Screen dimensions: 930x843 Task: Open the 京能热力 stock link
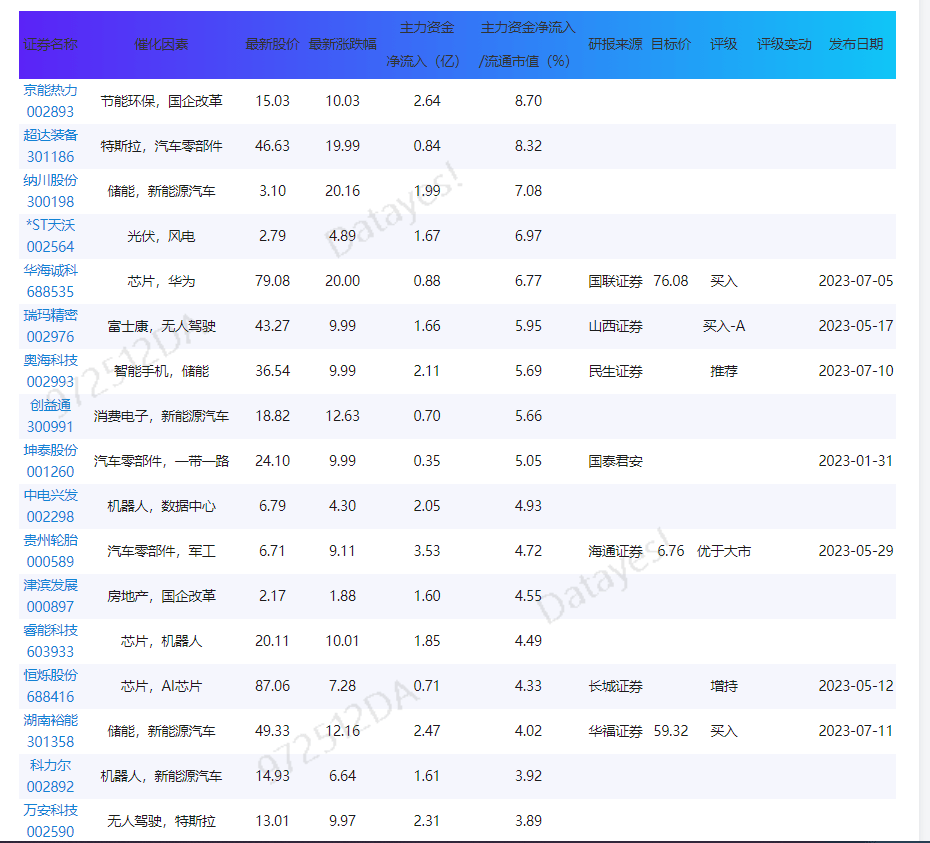click(x=50, y=90)
